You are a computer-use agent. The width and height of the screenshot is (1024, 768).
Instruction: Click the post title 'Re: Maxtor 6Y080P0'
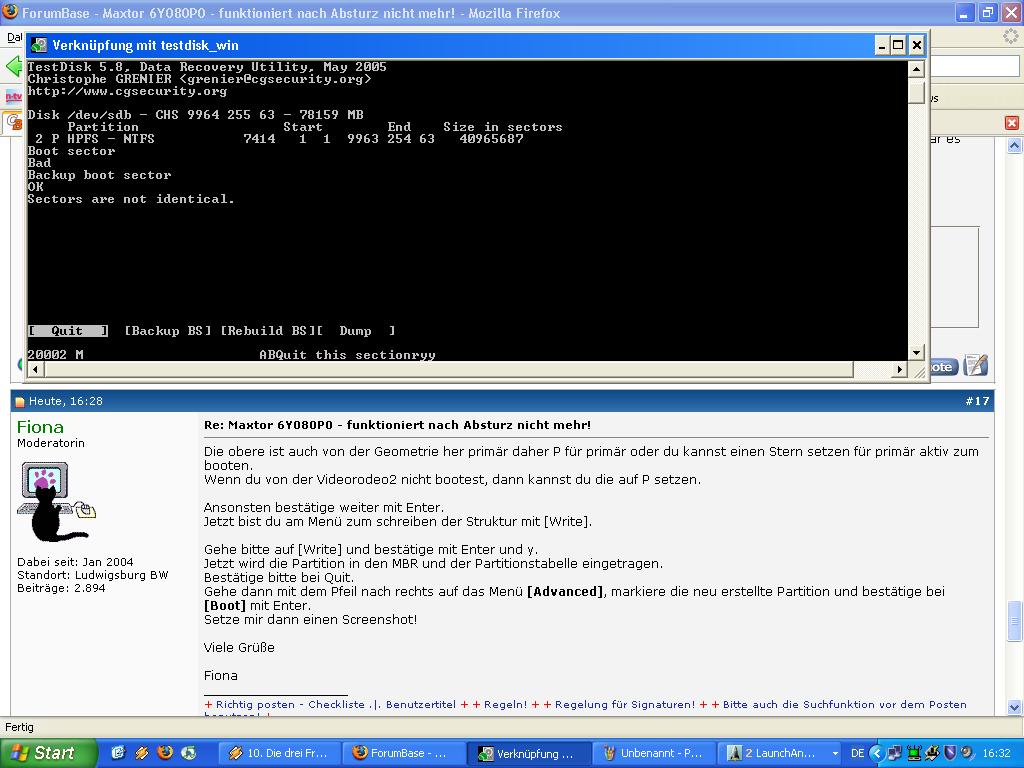tap(397, 425)
